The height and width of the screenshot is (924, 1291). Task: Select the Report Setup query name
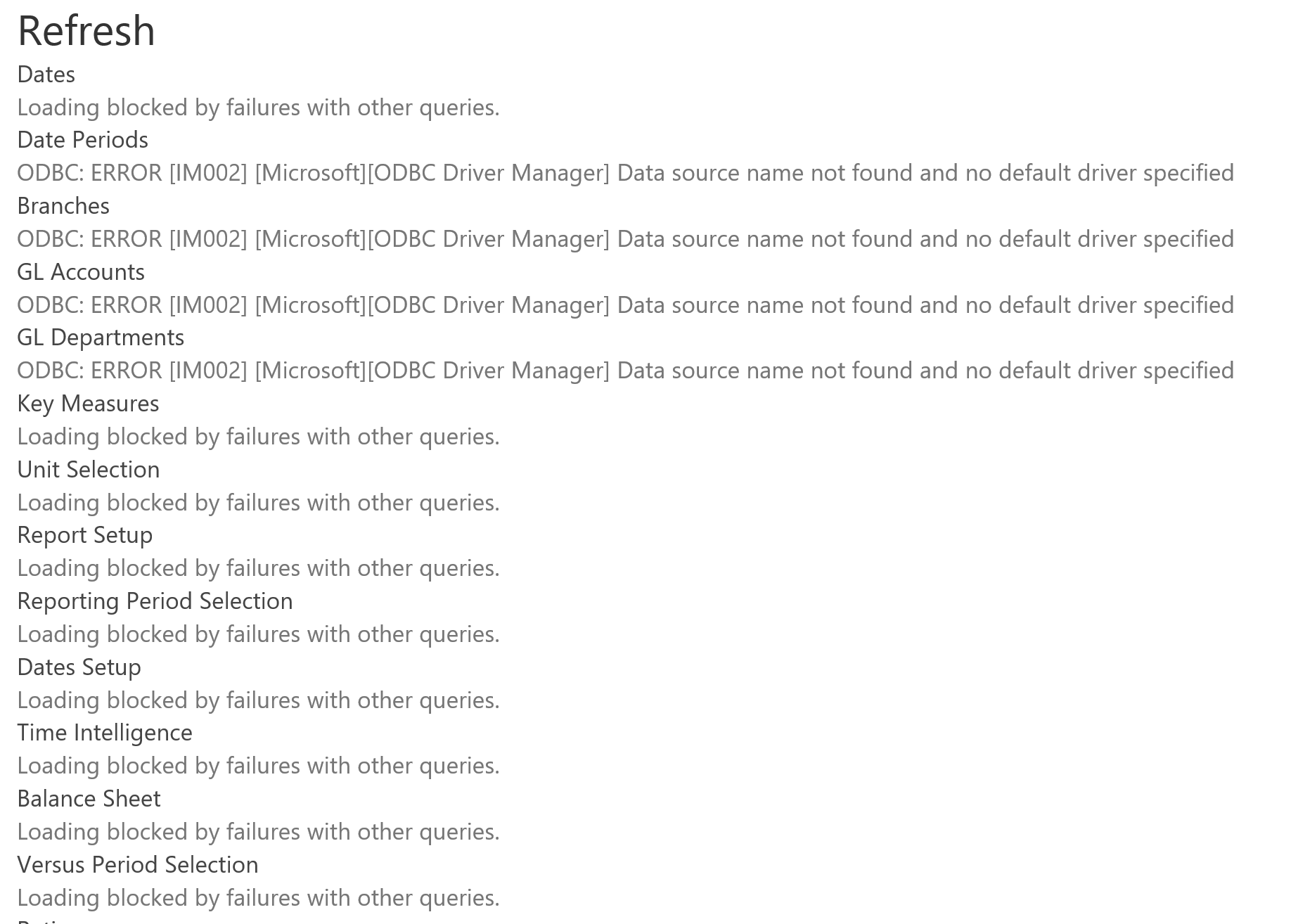point(85,535)
